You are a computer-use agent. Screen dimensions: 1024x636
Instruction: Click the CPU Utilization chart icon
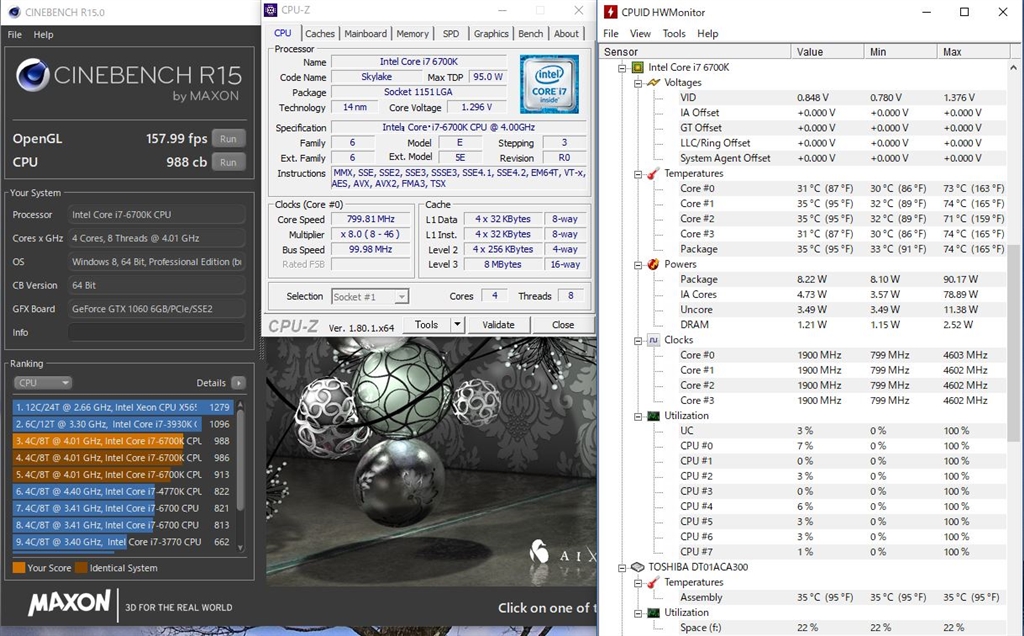click(653, 415)
